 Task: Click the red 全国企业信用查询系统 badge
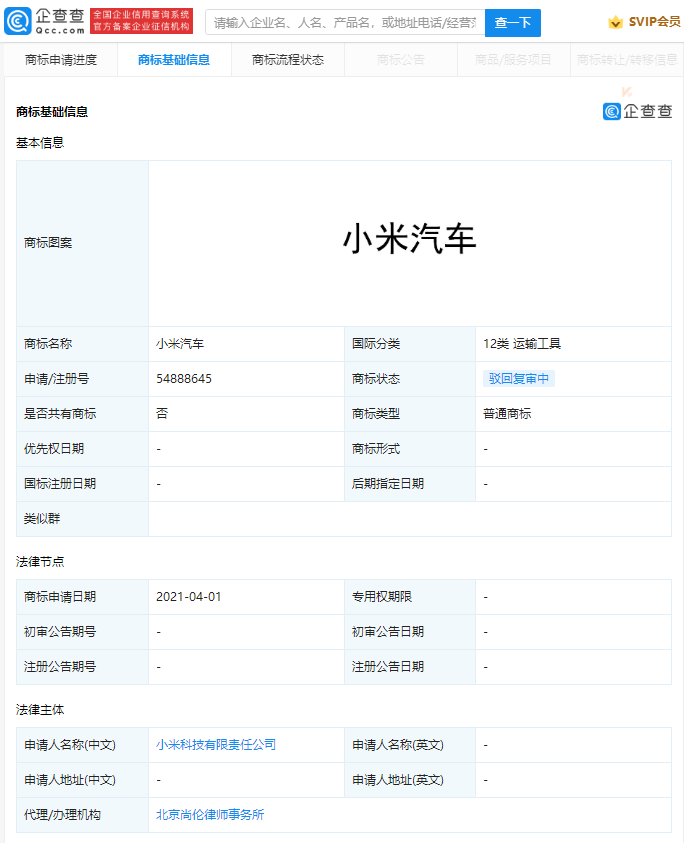click(x=141, y=22)
